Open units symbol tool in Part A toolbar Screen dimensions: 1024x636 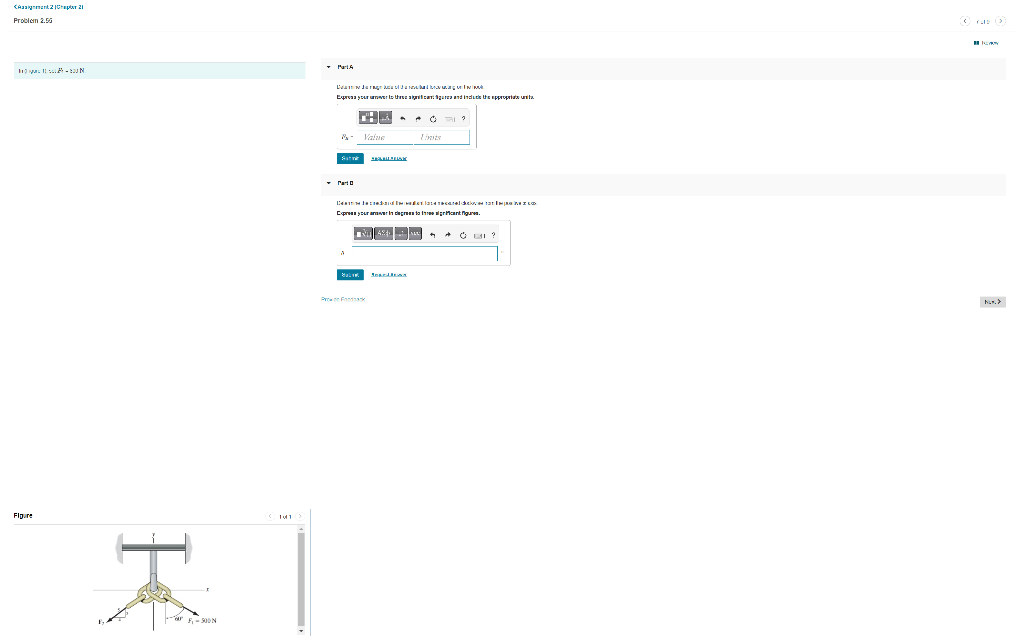pos(385,118)
